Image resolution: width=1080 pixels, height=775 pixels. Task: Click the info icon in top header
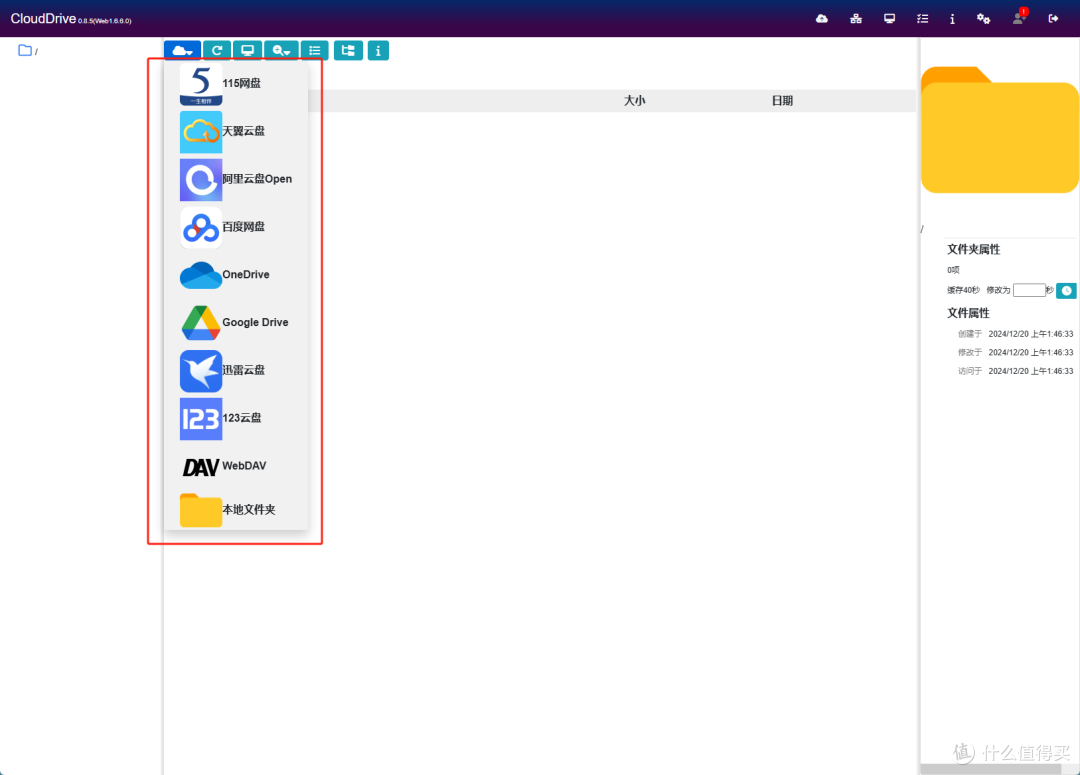click(x=953, y=19)
